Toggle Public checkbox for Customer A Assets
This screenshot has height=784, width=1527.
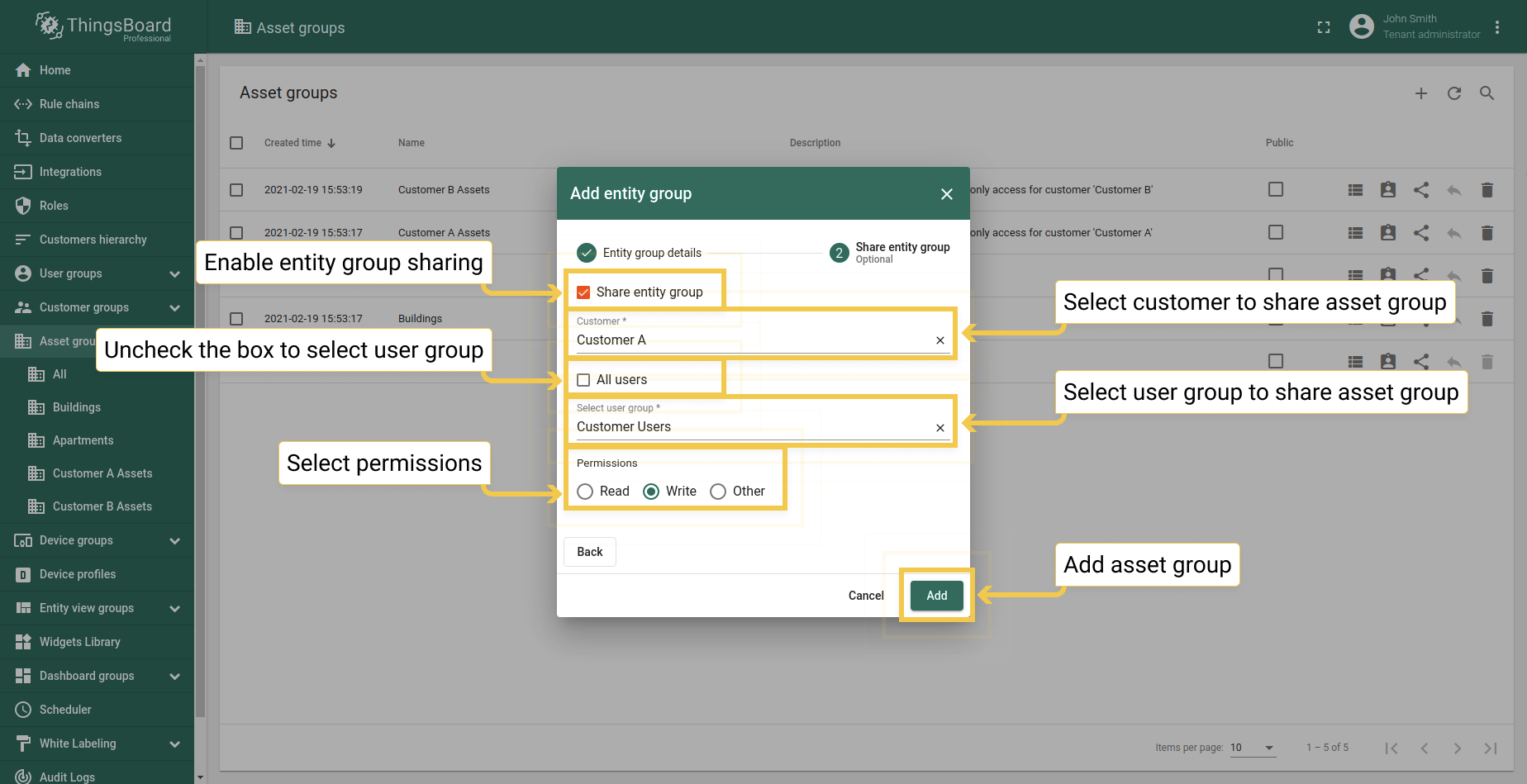point(1276,233)
